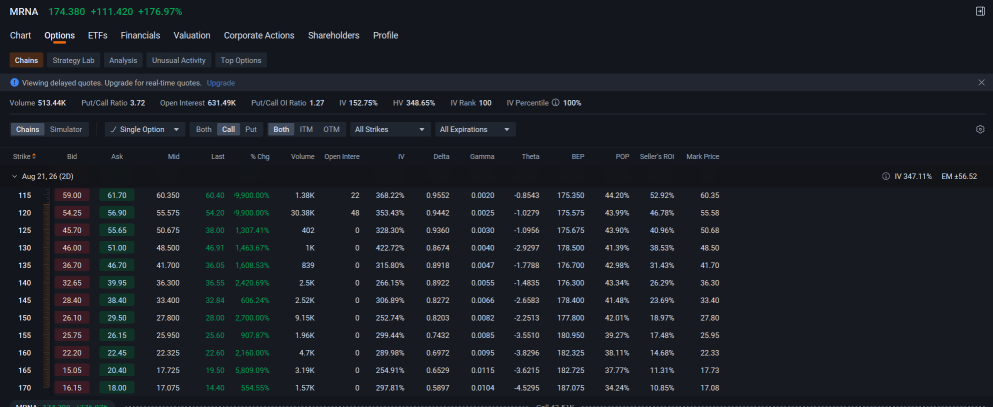This screenshot has height=407, width=993.
Task: Select the 150 strike row label
Action: tap(25, 318)
